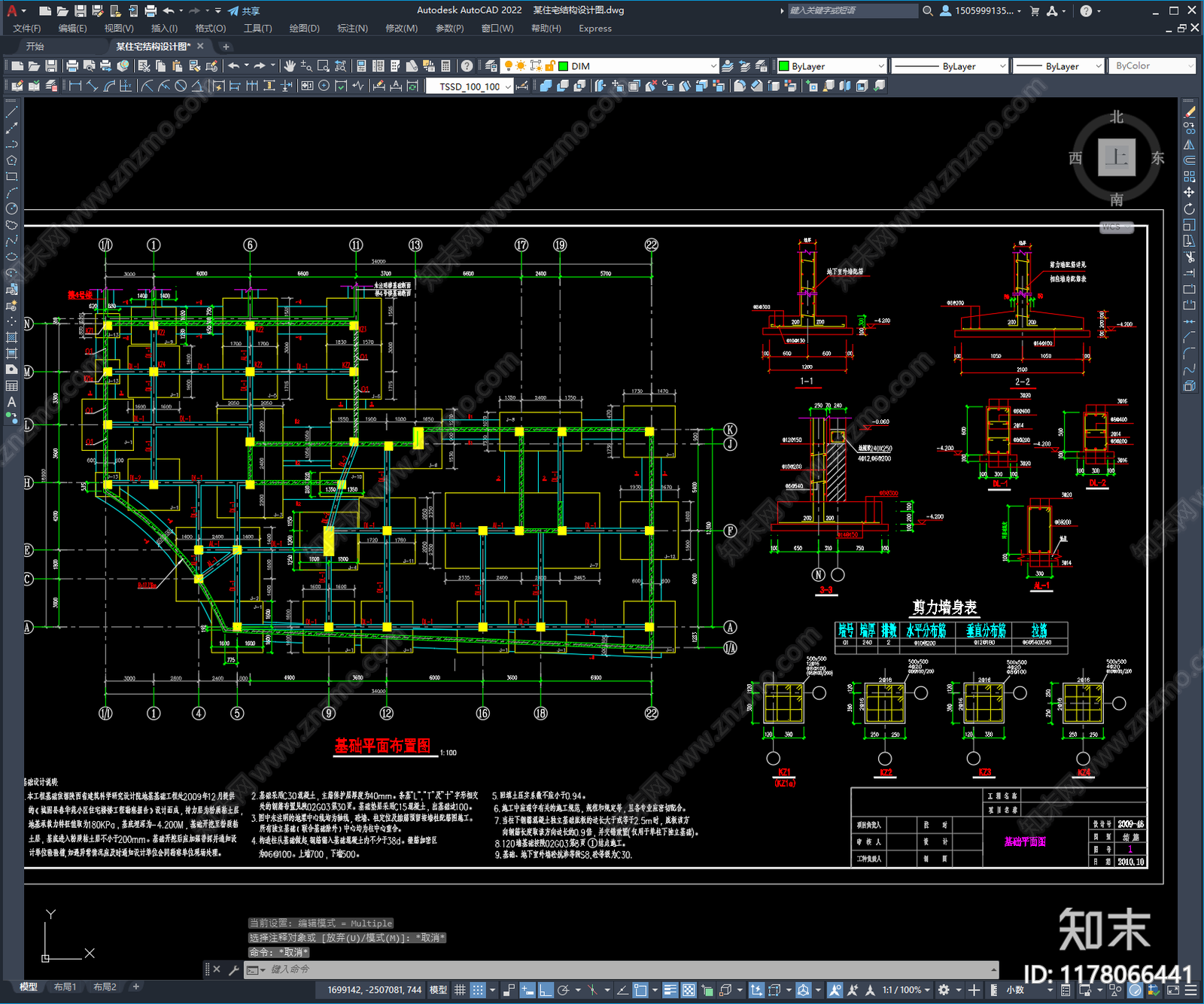The height and width of the screenshot is (1004, 1204).
Task: Open the 文件(F) menu
Action: (x=27, y=29)
